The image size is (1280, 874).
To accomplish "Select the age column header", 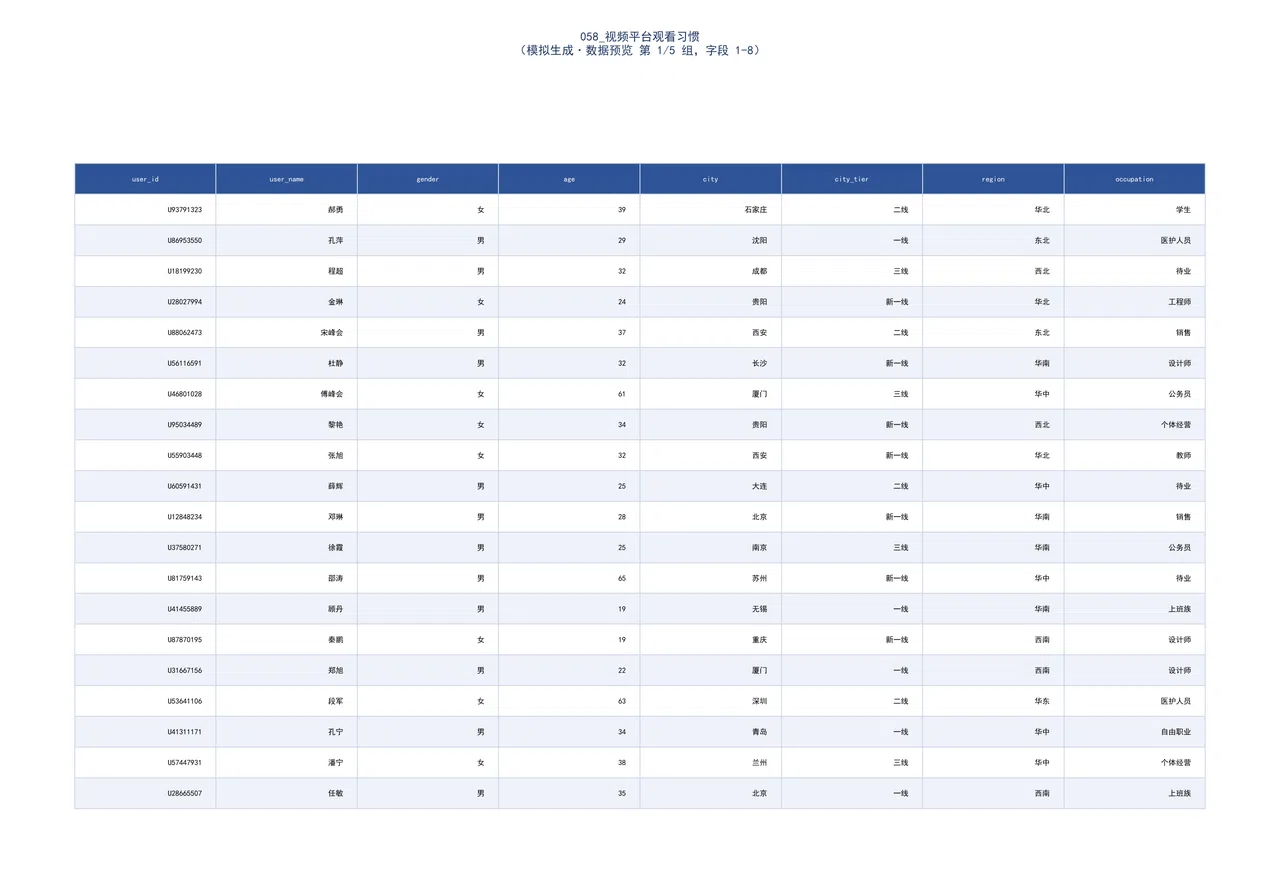I will [x=569, y=179].
